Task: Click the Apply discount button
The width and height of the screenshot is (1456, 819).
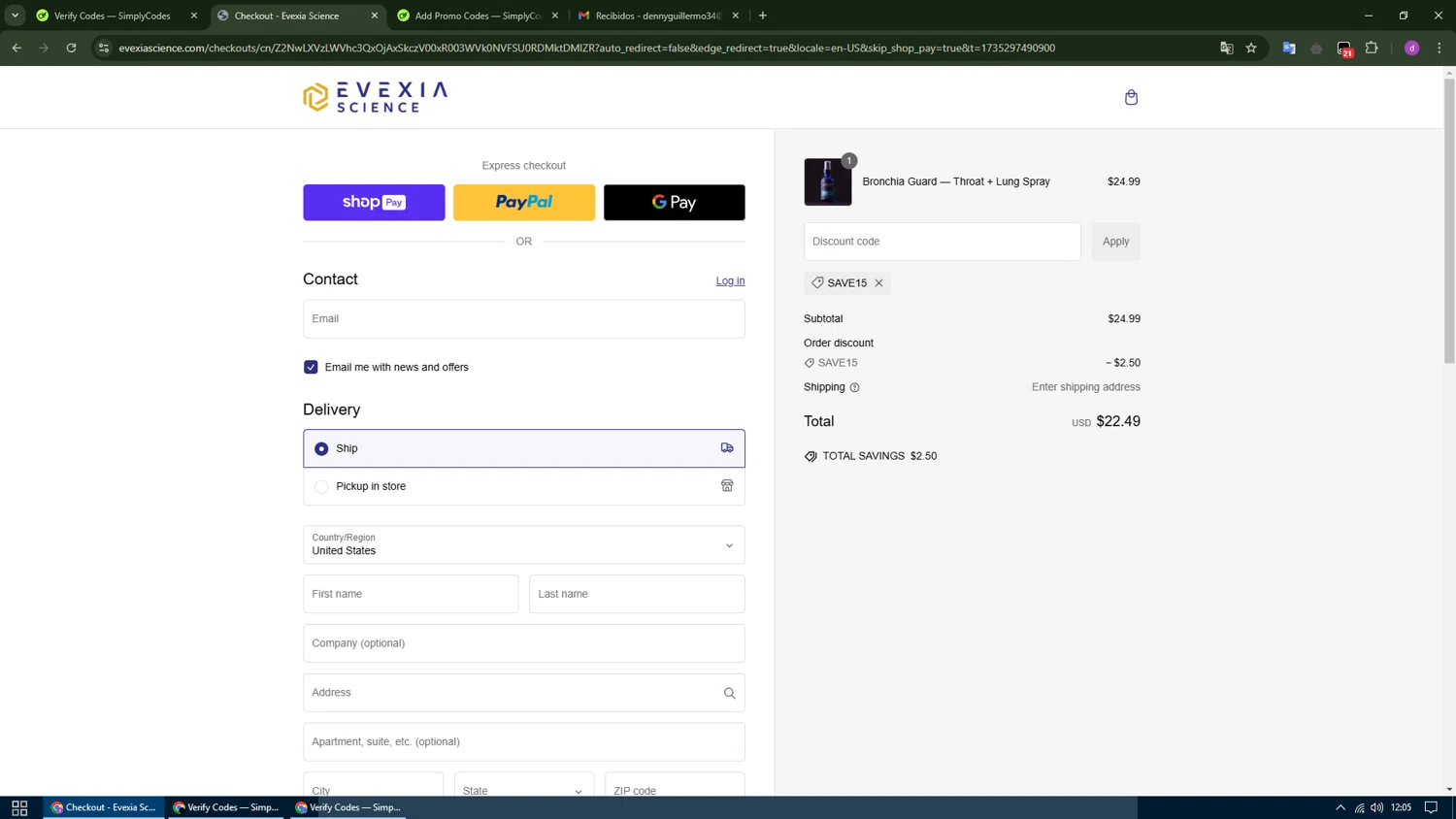Action: pos(1115,242)
